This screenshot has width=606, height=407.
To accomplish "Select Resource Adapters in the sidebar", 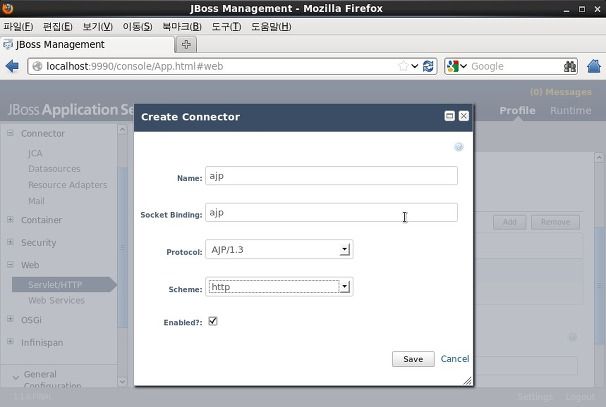I will (68, 185).
